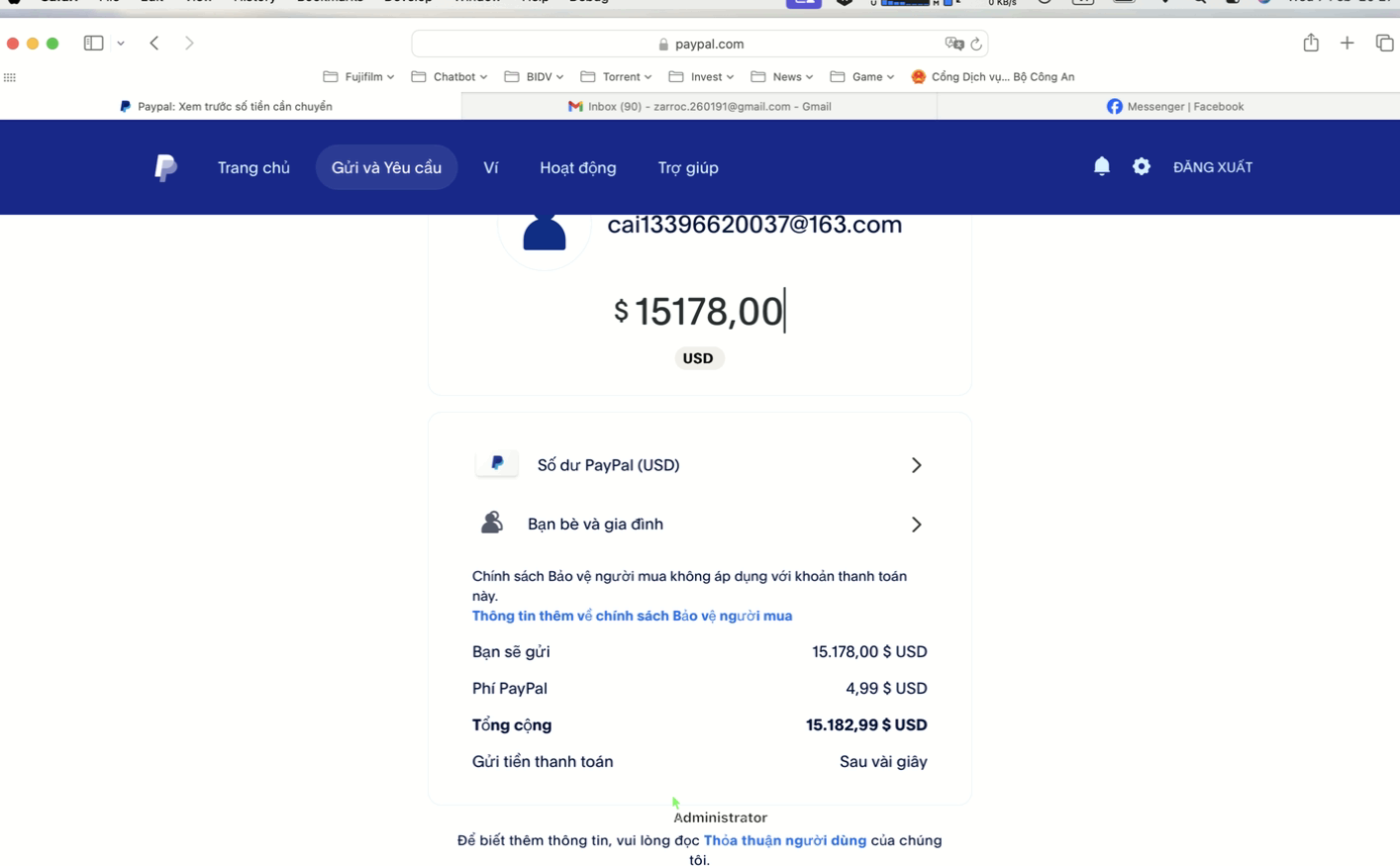Open a new Safari tab with the plus icon

1348,44
